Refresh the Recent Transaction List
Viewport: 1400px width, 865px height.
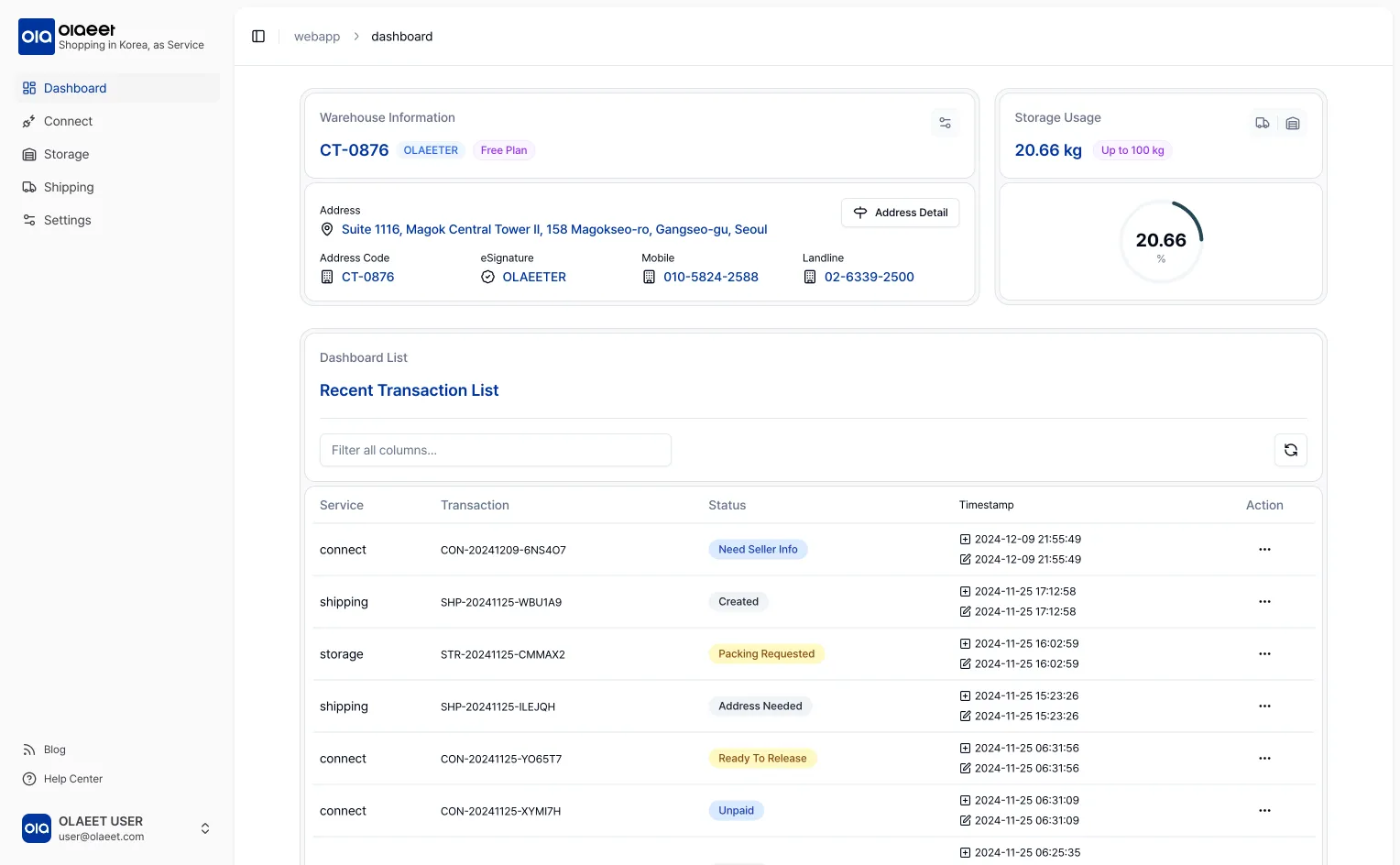click(x=1291, y=450)
